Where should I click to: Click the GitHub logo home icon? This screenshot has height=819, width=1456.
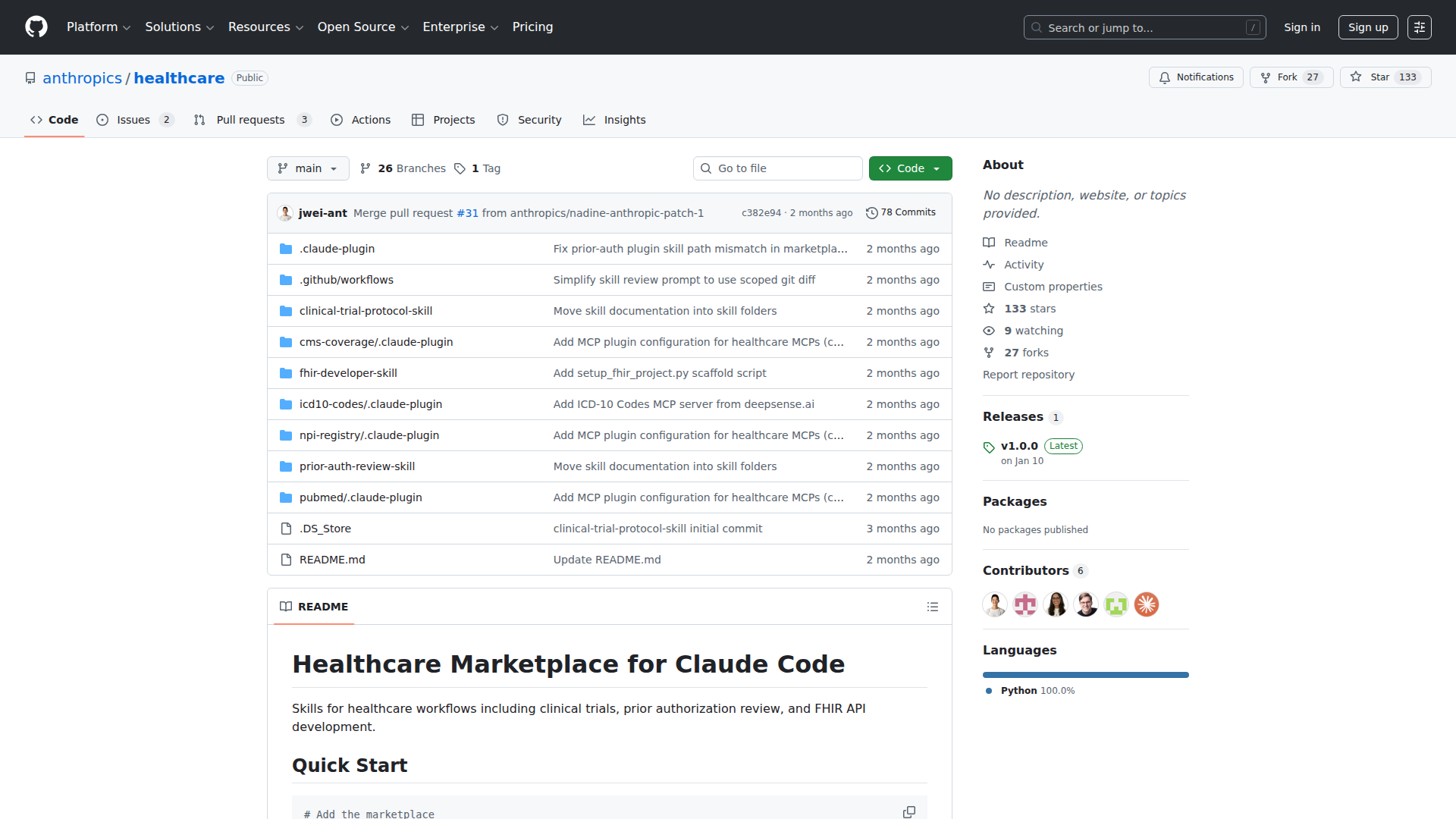pyautogui.click(x=36, y=27)
